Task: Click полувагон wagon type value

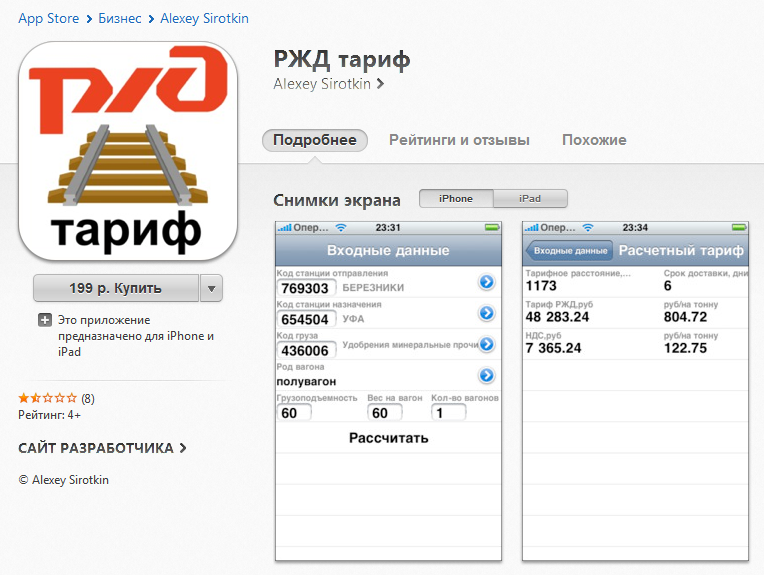Action: (306, 382)
